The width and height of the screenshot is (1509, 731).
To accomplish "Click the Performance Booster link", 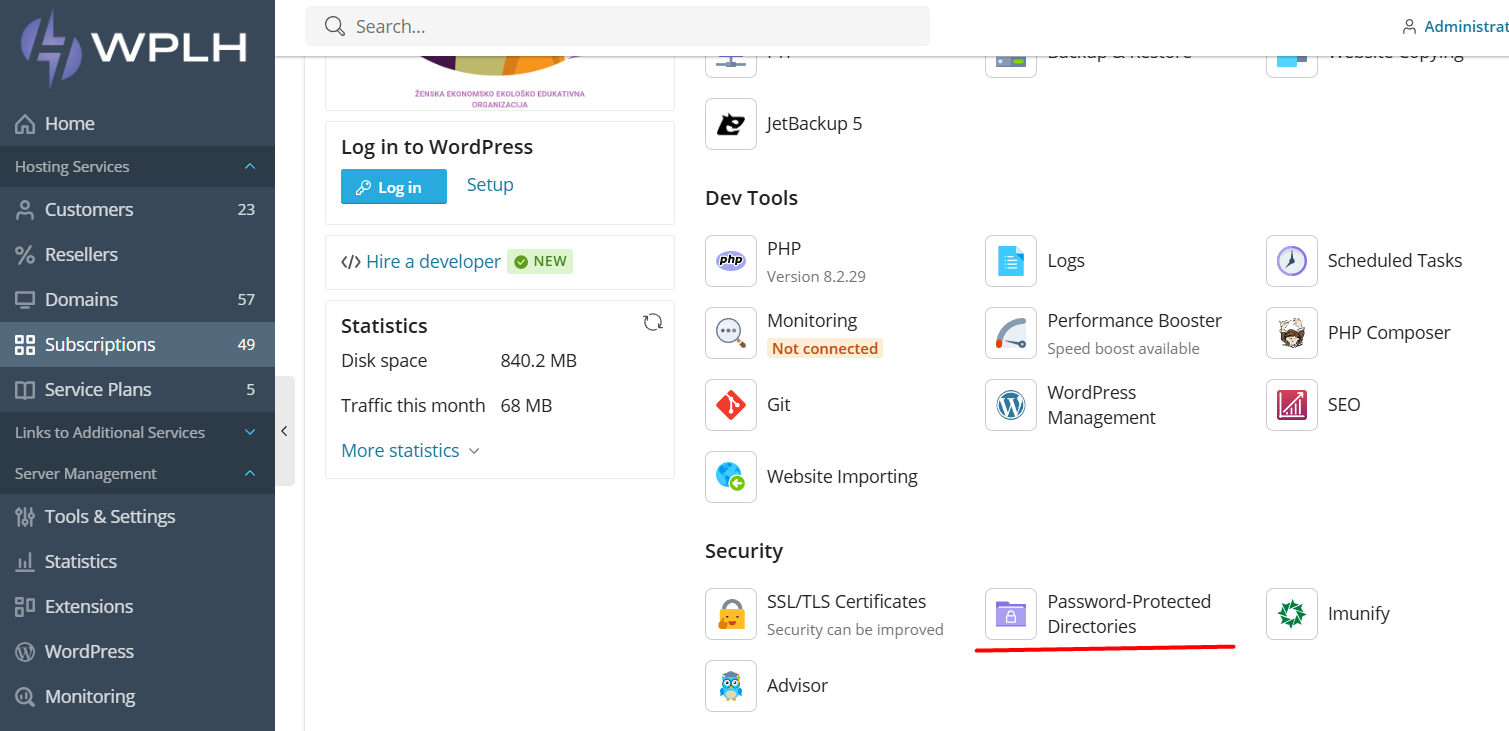I will [x=1134, y=321].
